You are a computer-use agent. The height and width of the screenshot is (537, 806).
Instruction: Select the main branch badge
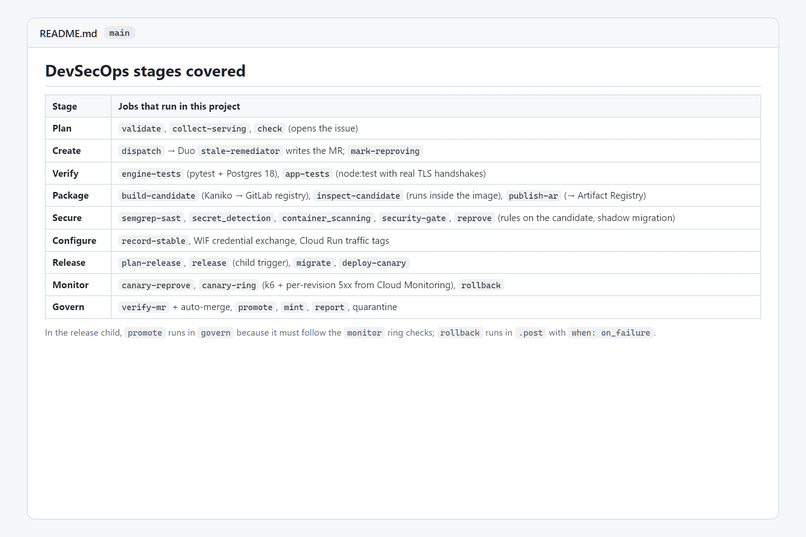tap(119, 33)
